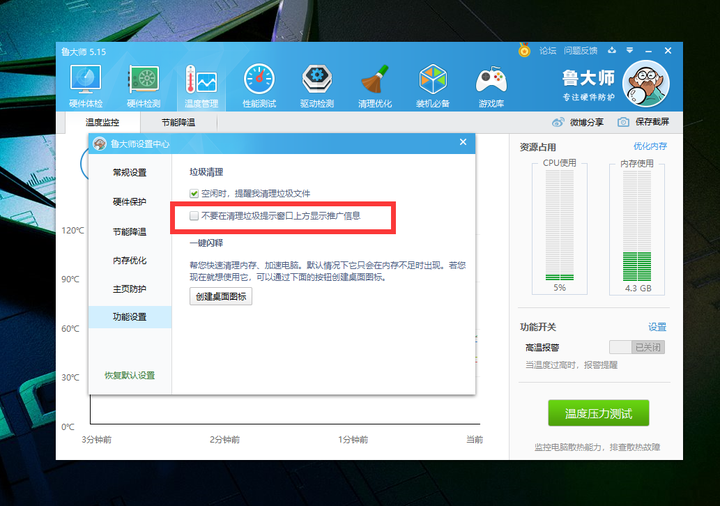Open the title bar dropdown menu arrow
This screenshot has height=506, width=720.
point(630,50)
